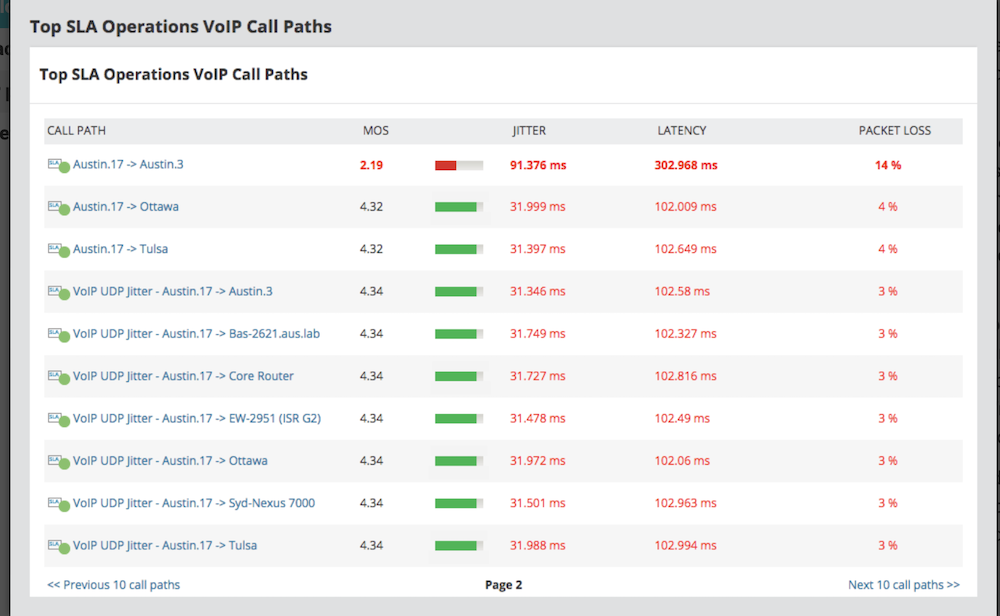Viewport: 1000px width, 616px height.
Task: Click the PACKET LOSS column header
Action: click(x=894, y=131)
